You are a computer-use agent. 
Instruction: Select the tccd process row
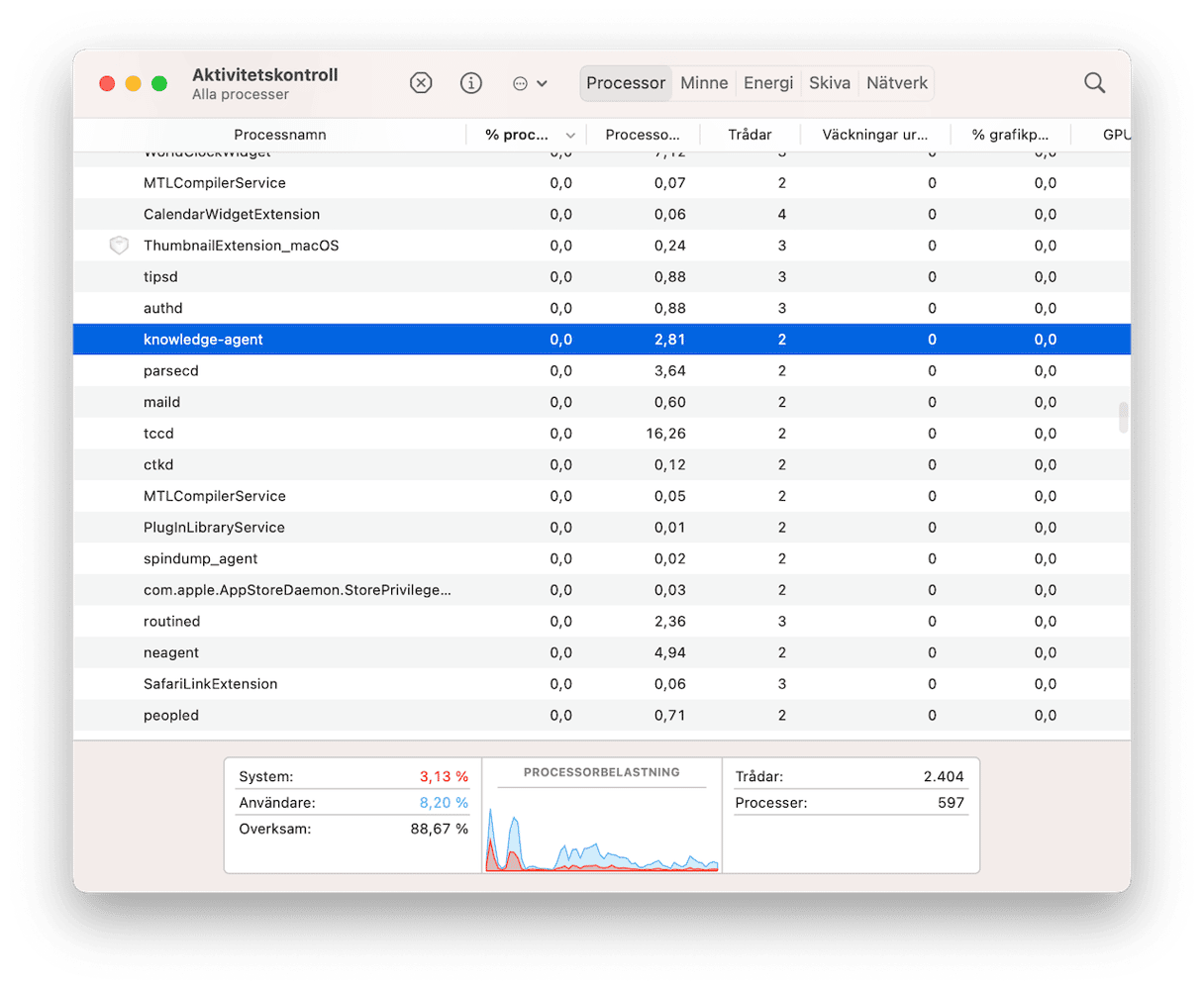tap(602, 434)
